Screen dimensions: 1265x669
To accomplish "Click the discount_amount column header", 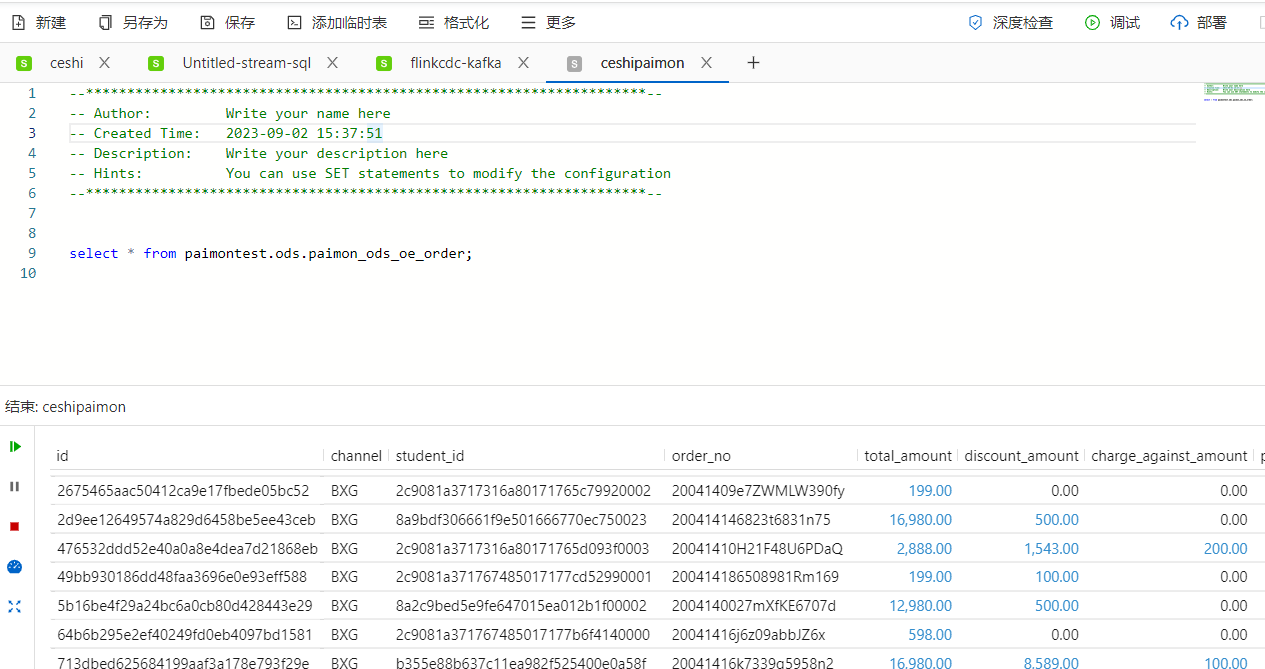I will click(x=1021, y=456).
